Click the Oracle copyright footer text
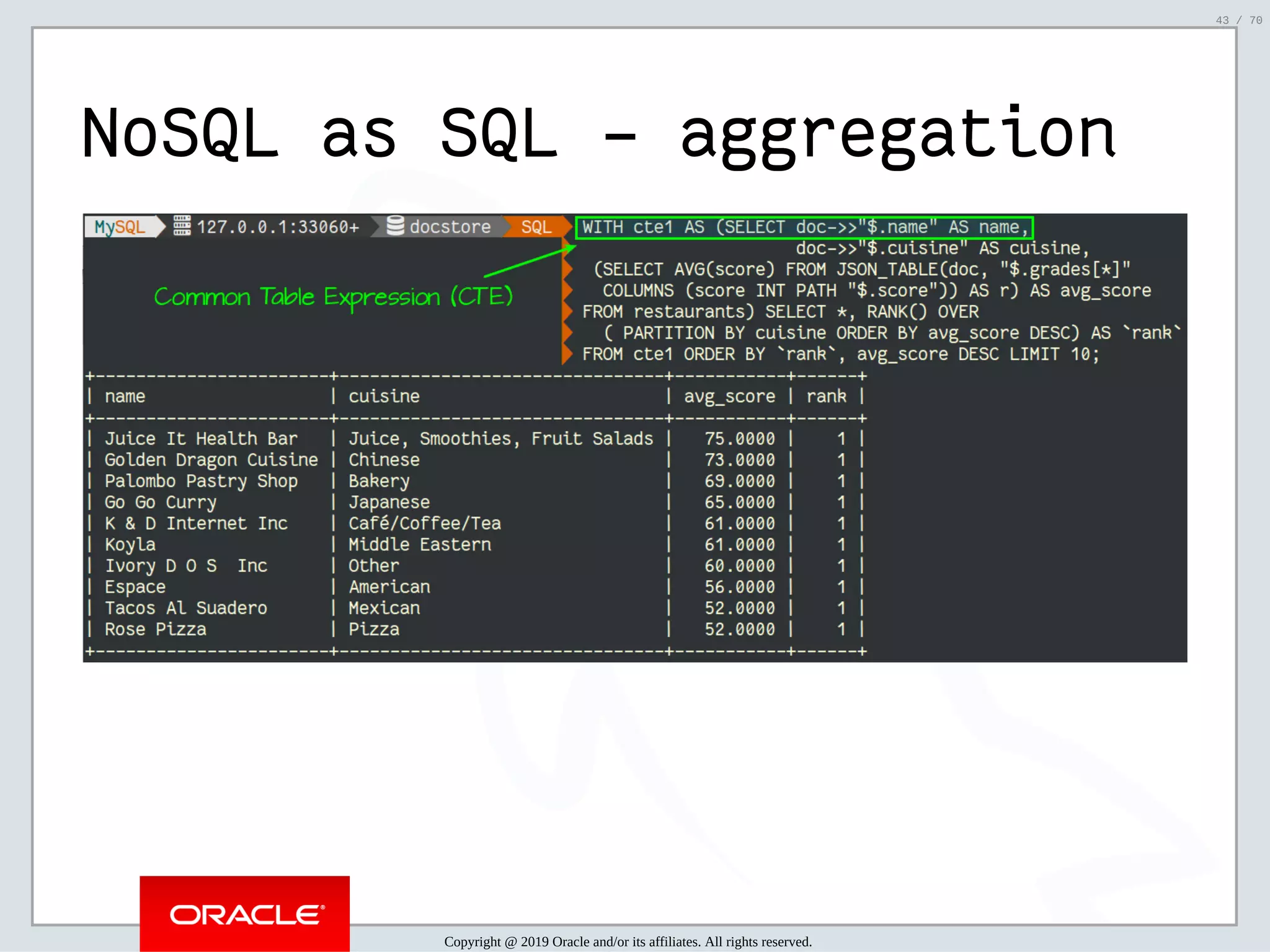 [x=628, y=941]
